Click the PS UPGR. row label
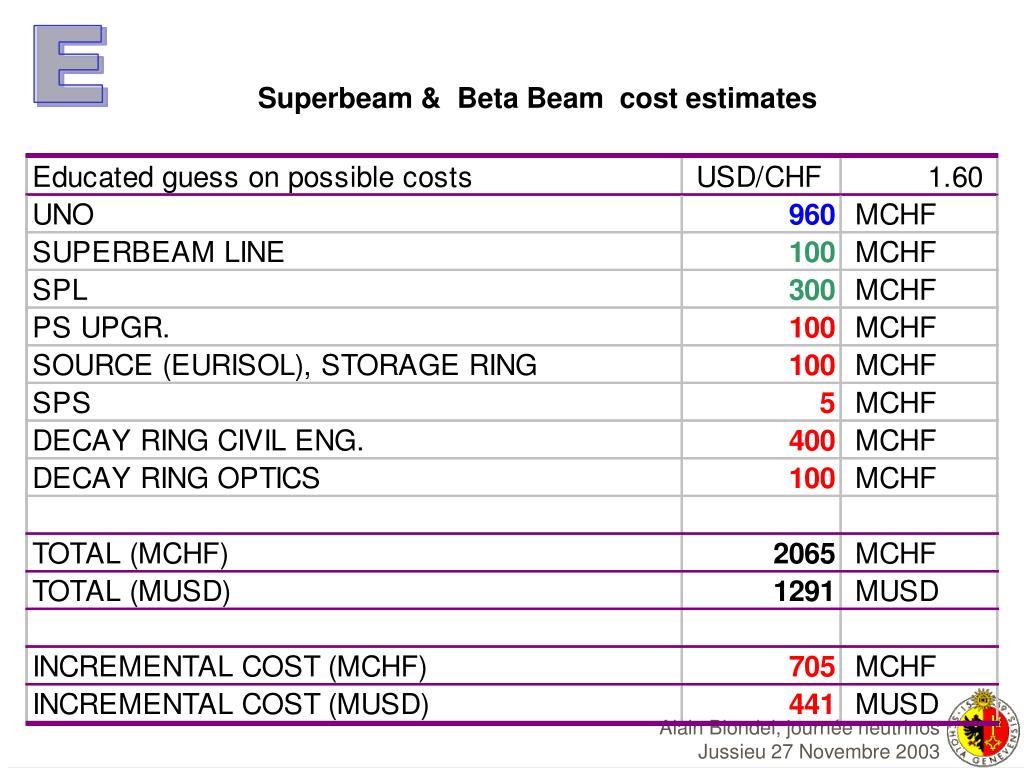The image size is (1024, 768). tap(101, 327)
